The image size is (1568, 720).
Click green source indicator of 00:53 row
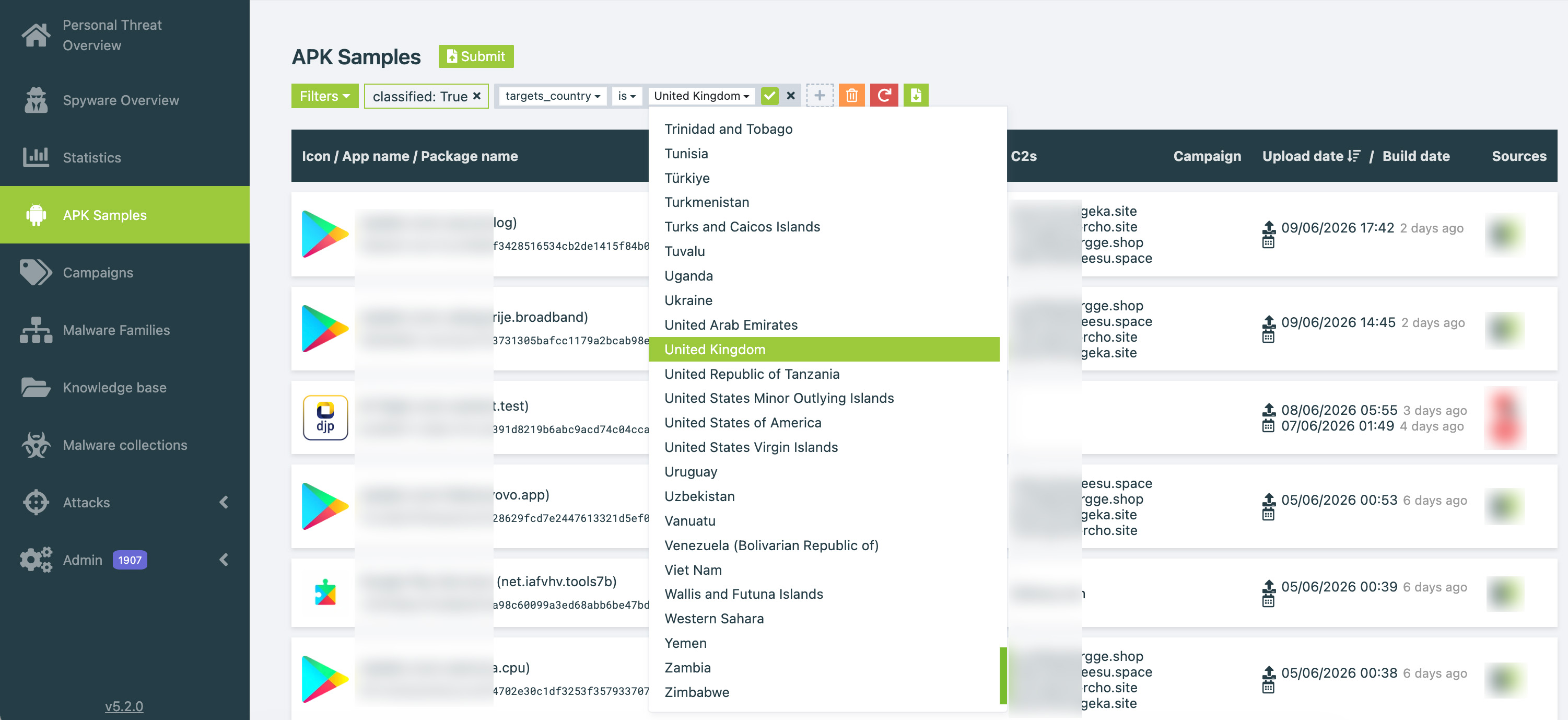click(x=1505, y=506)
